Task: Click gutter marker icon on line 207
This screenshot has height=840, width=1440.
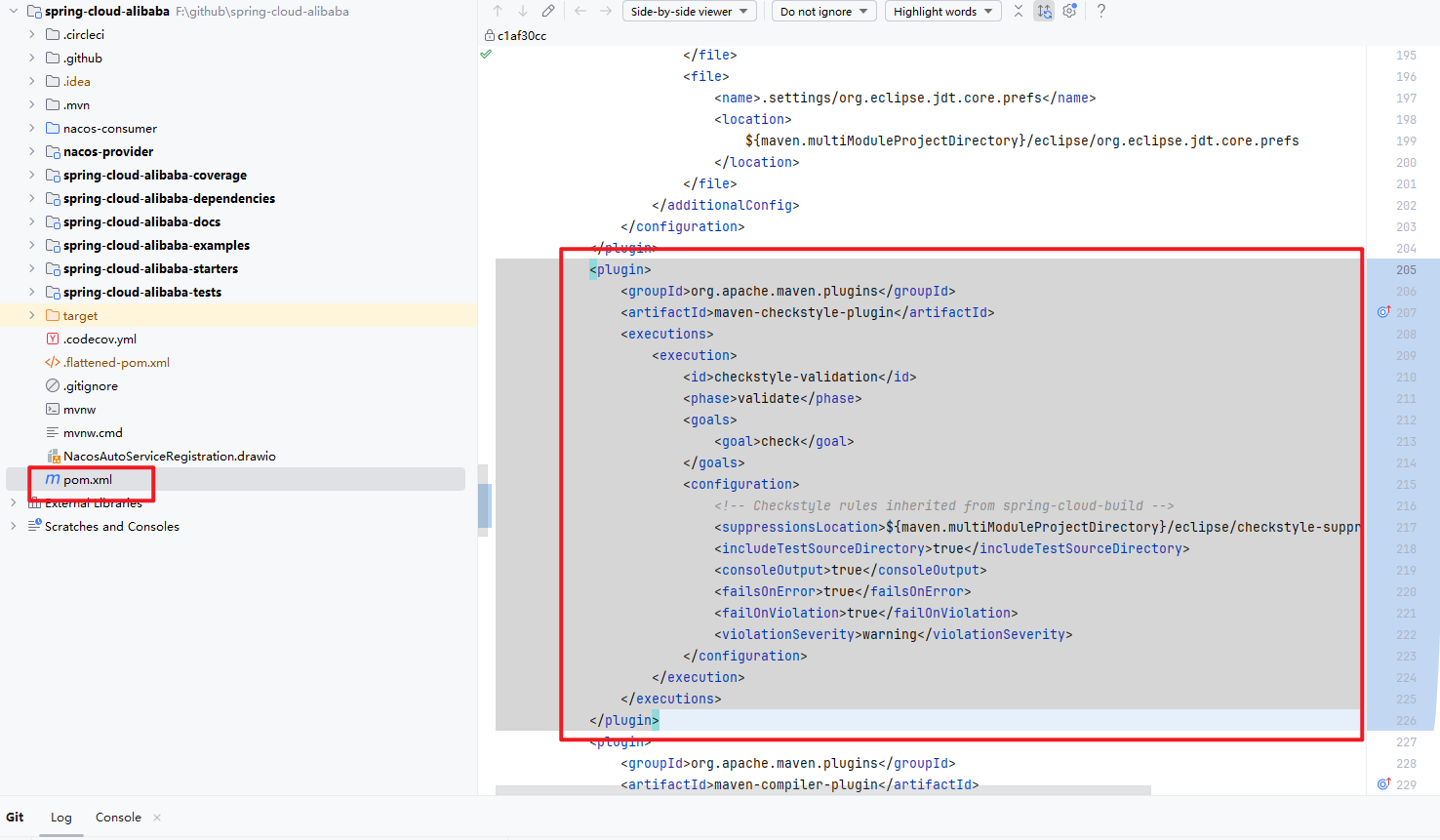Action: (1383, 312)
